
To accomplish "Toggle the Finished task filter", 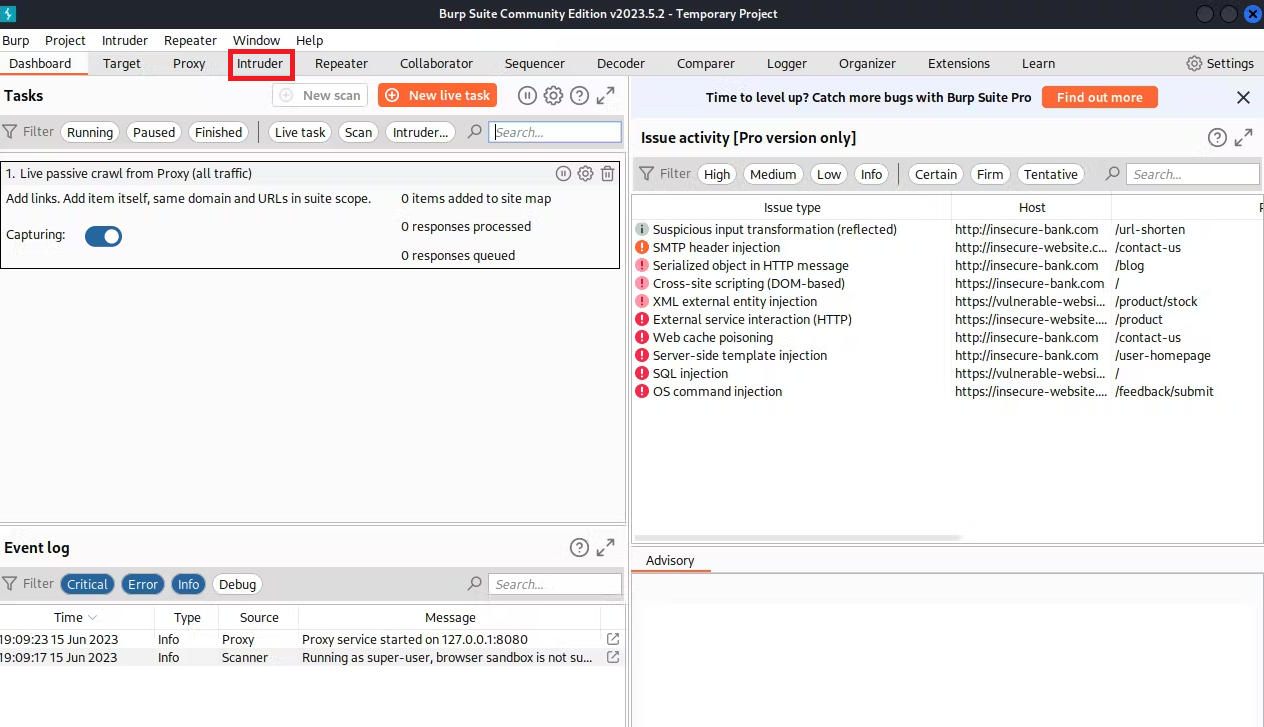I will (218, 132).
